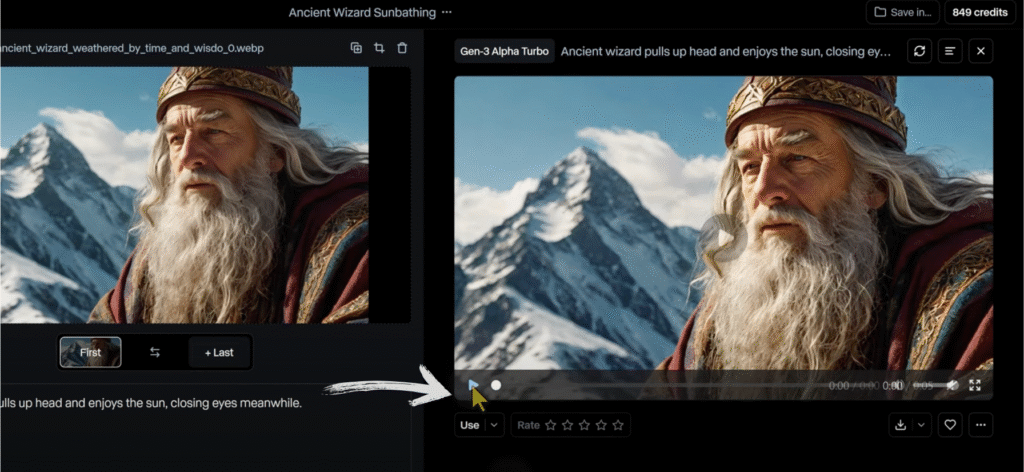Screen dimensions: 1024x472
Task: Duplicate the uploaded image file
Action: (x=356, y=48)
